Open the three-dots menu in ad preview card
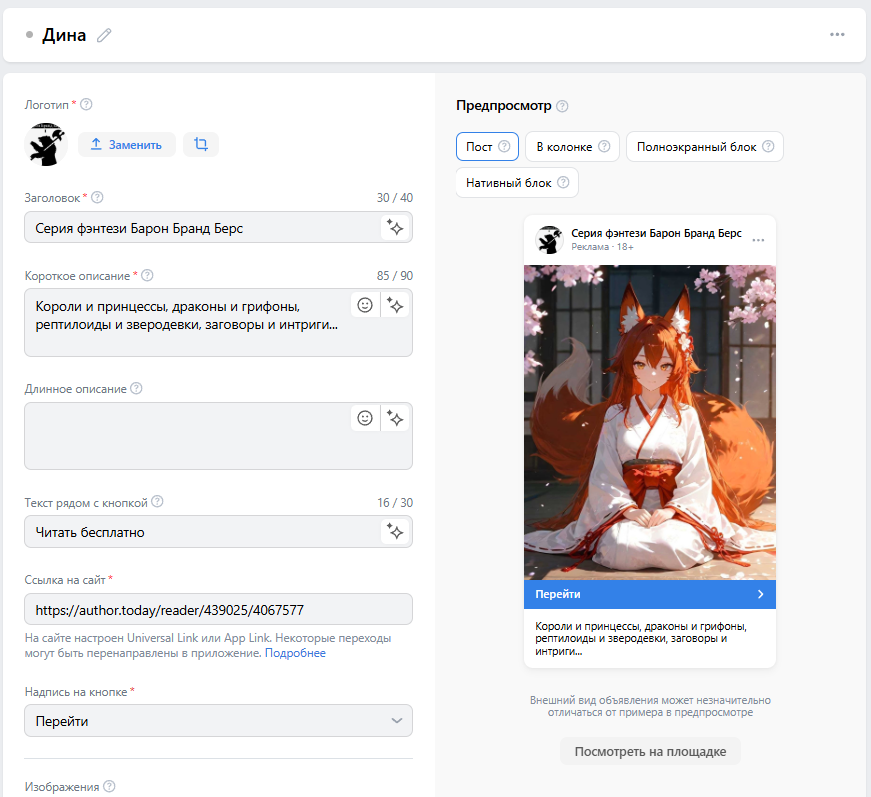This screenshot has width=871, height=797. pos(758,240)
